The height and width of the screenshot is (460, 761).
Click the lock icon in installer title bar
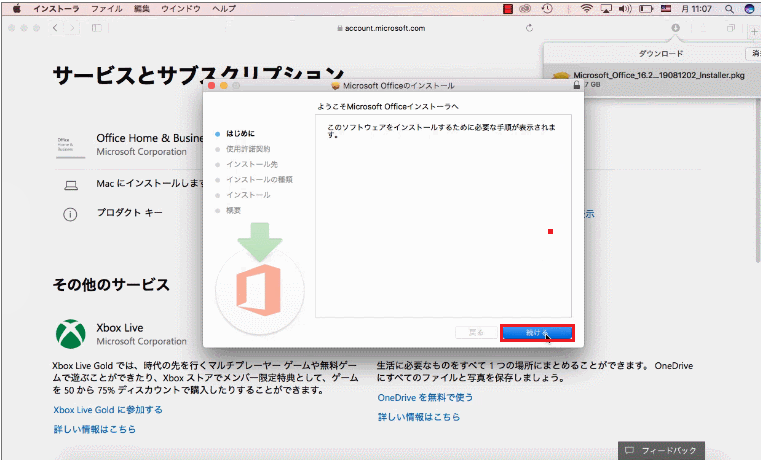[576, 85]
